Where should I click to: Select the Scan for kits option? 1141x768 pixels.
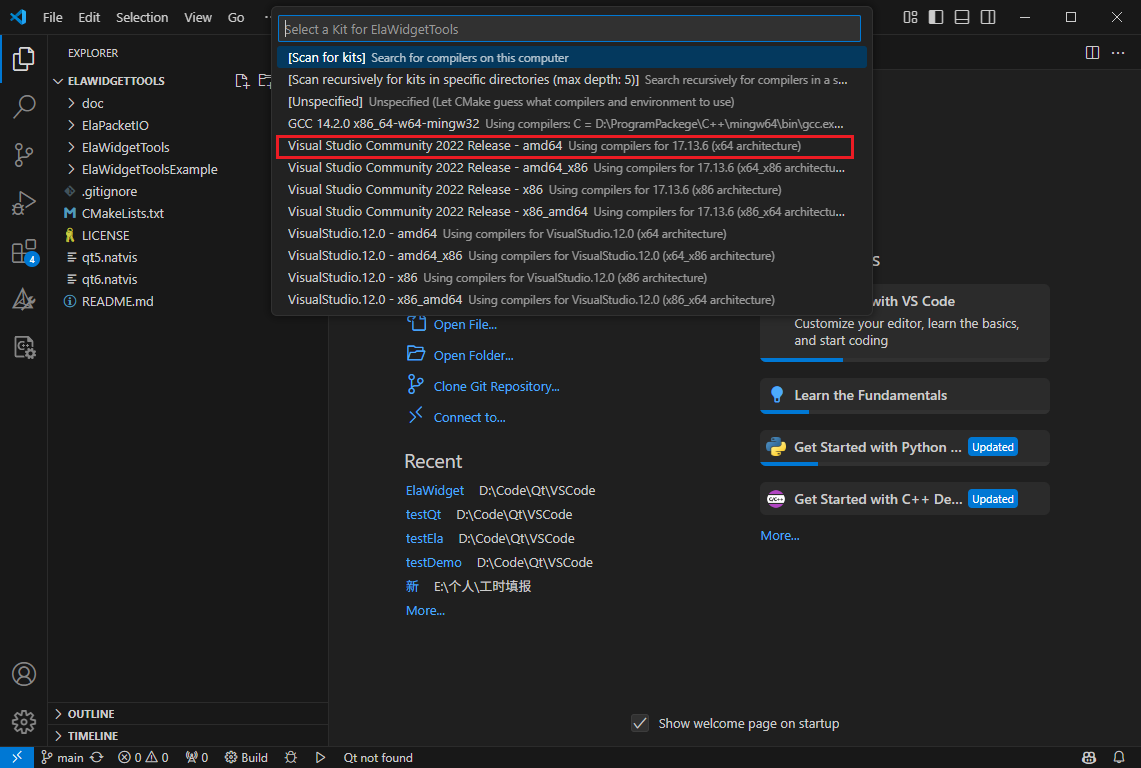click(x=572, y=58)
